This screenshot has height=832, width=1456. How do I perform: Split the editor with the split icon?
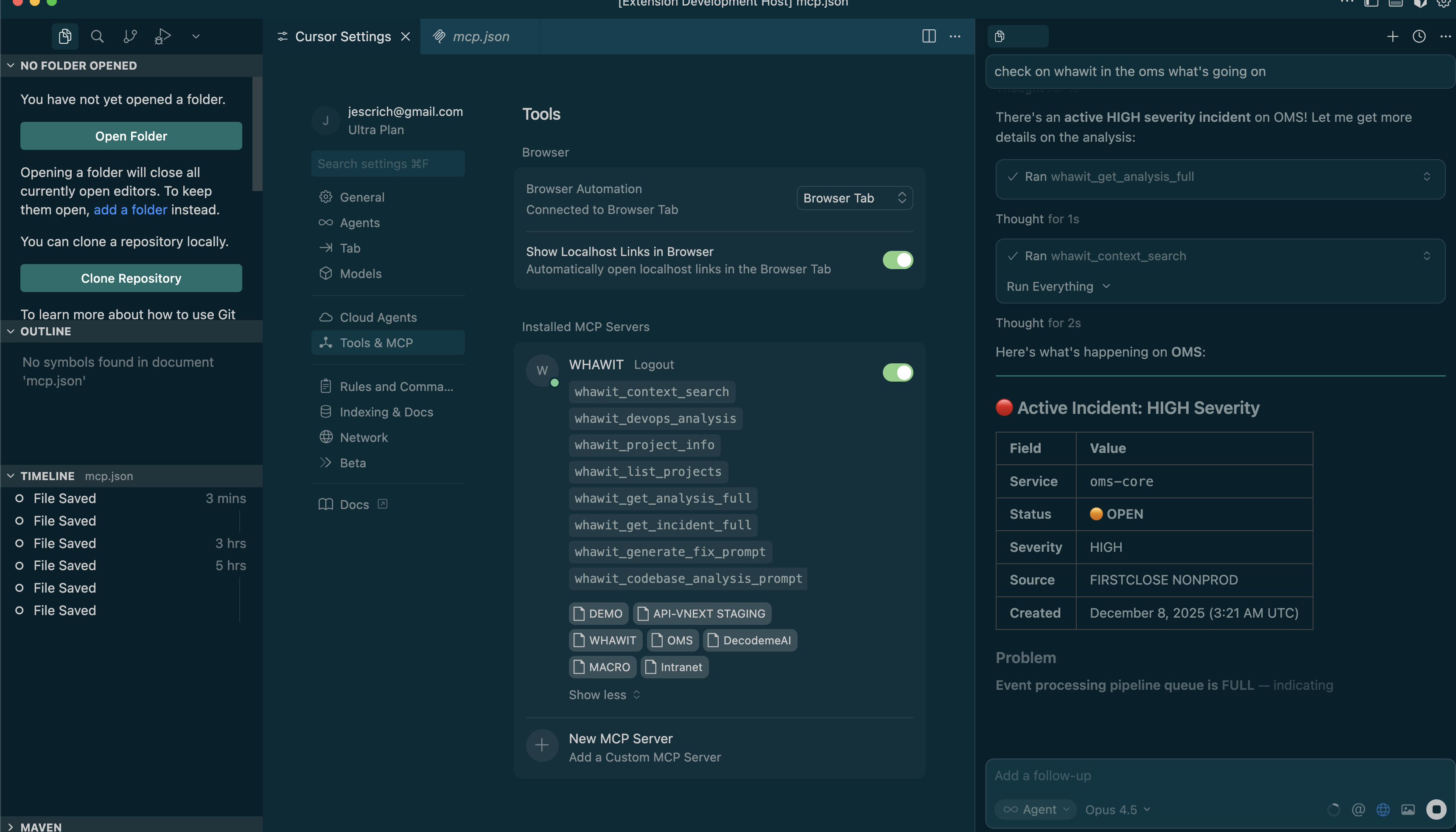[x=929, y=36]
